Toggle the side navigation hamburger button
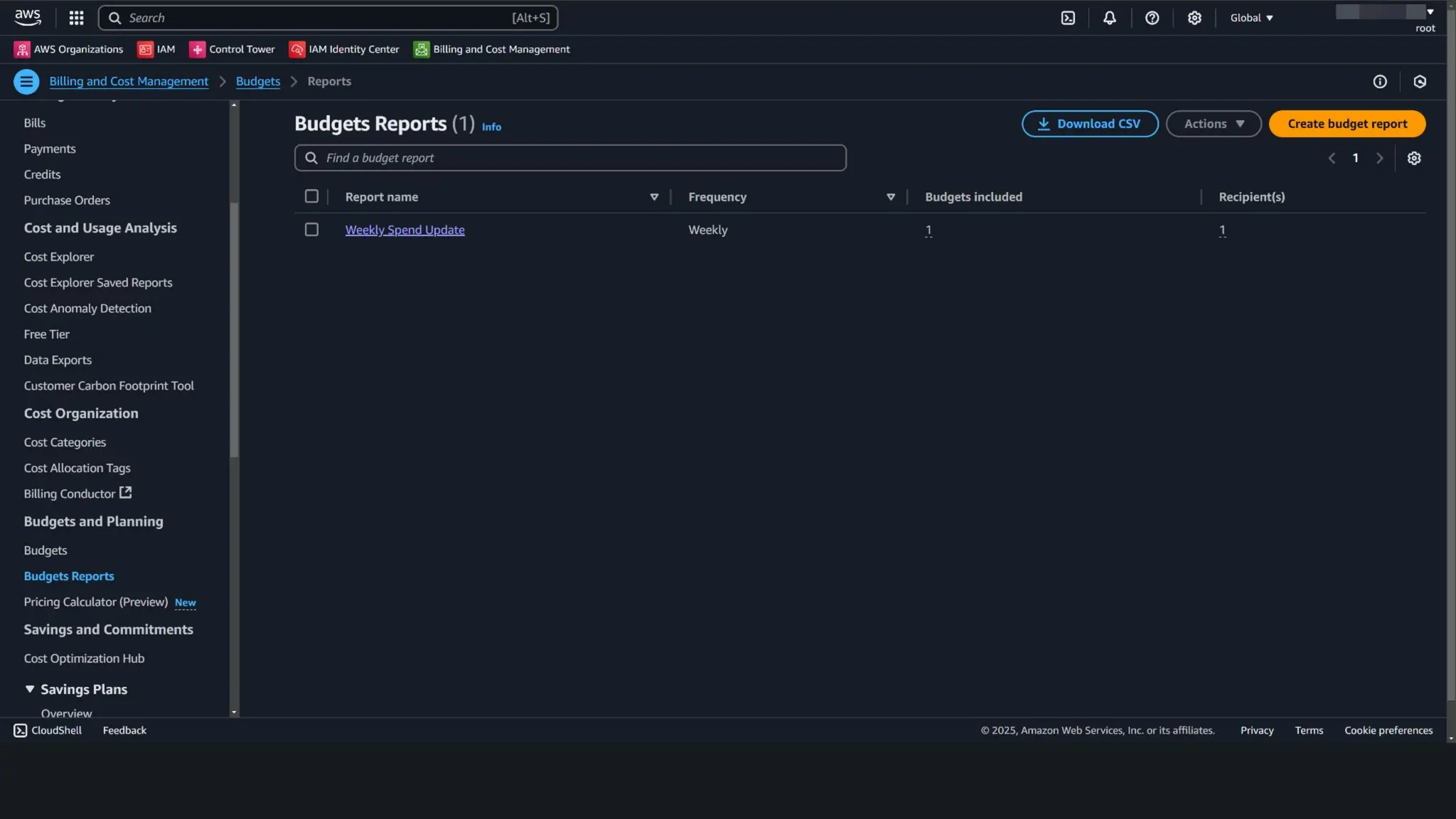This screenshot has width=1456, height=819. [26, 81]
